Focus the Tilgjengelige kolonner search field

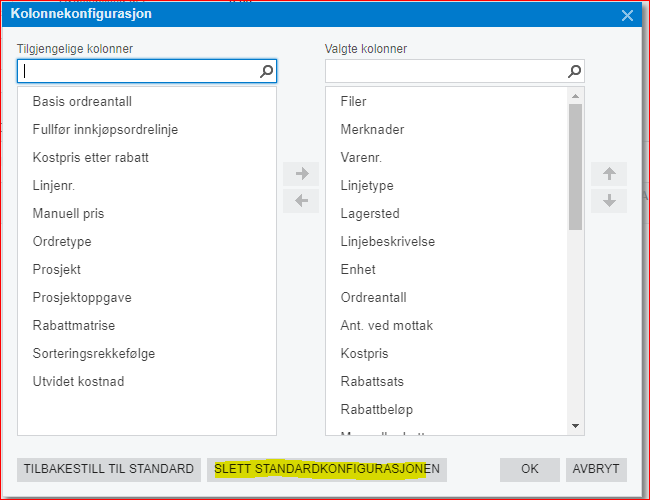(x=138, y=71)
